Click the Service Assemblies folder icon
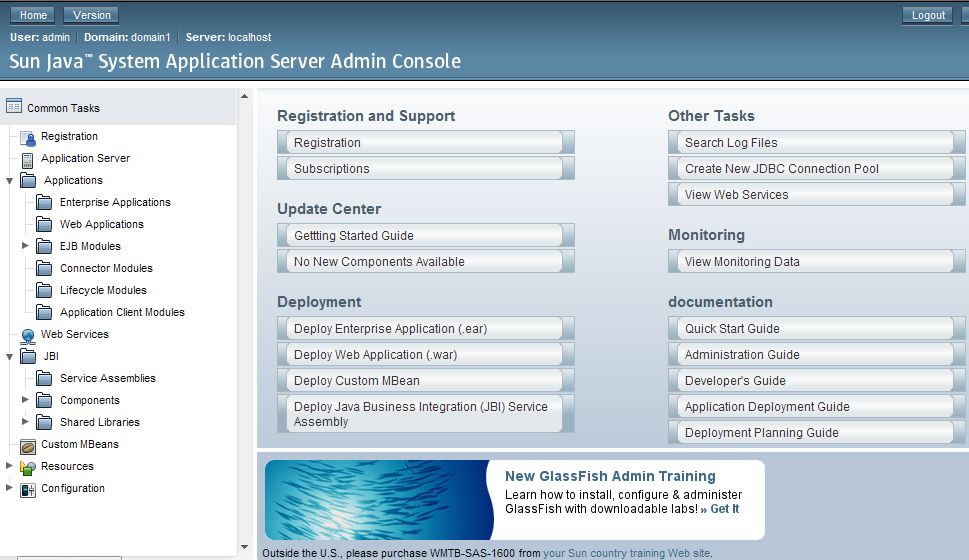Viewport: 969px width, 560px height. point(44,378)
